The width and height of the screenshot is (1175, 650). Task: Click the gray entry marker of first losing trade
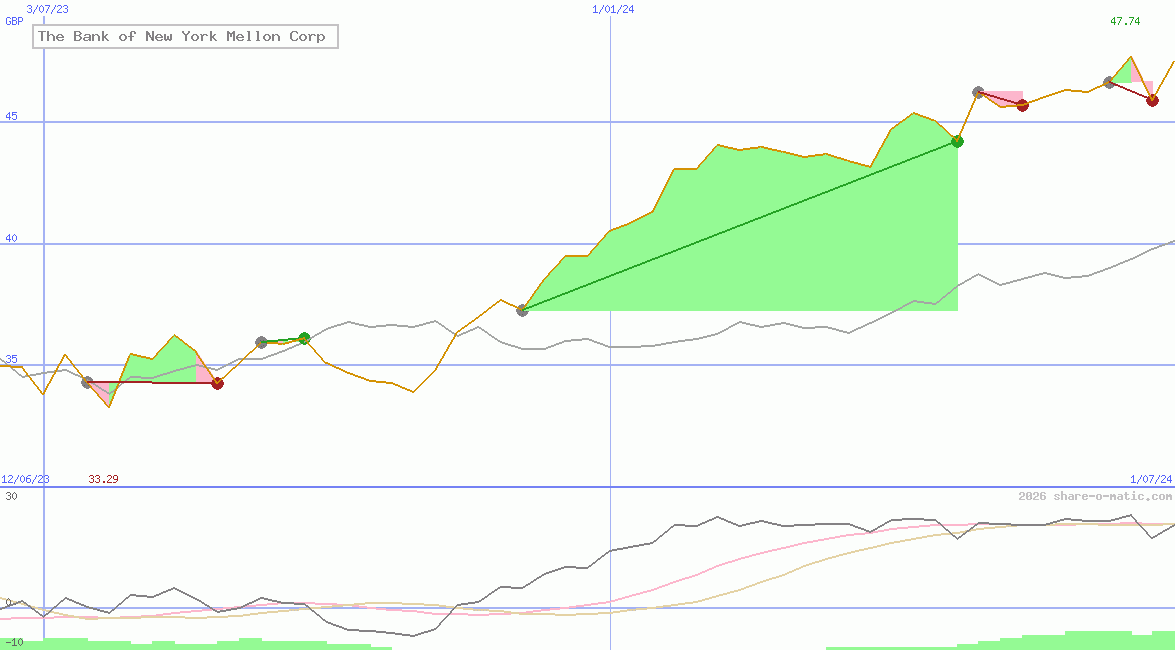87,382
